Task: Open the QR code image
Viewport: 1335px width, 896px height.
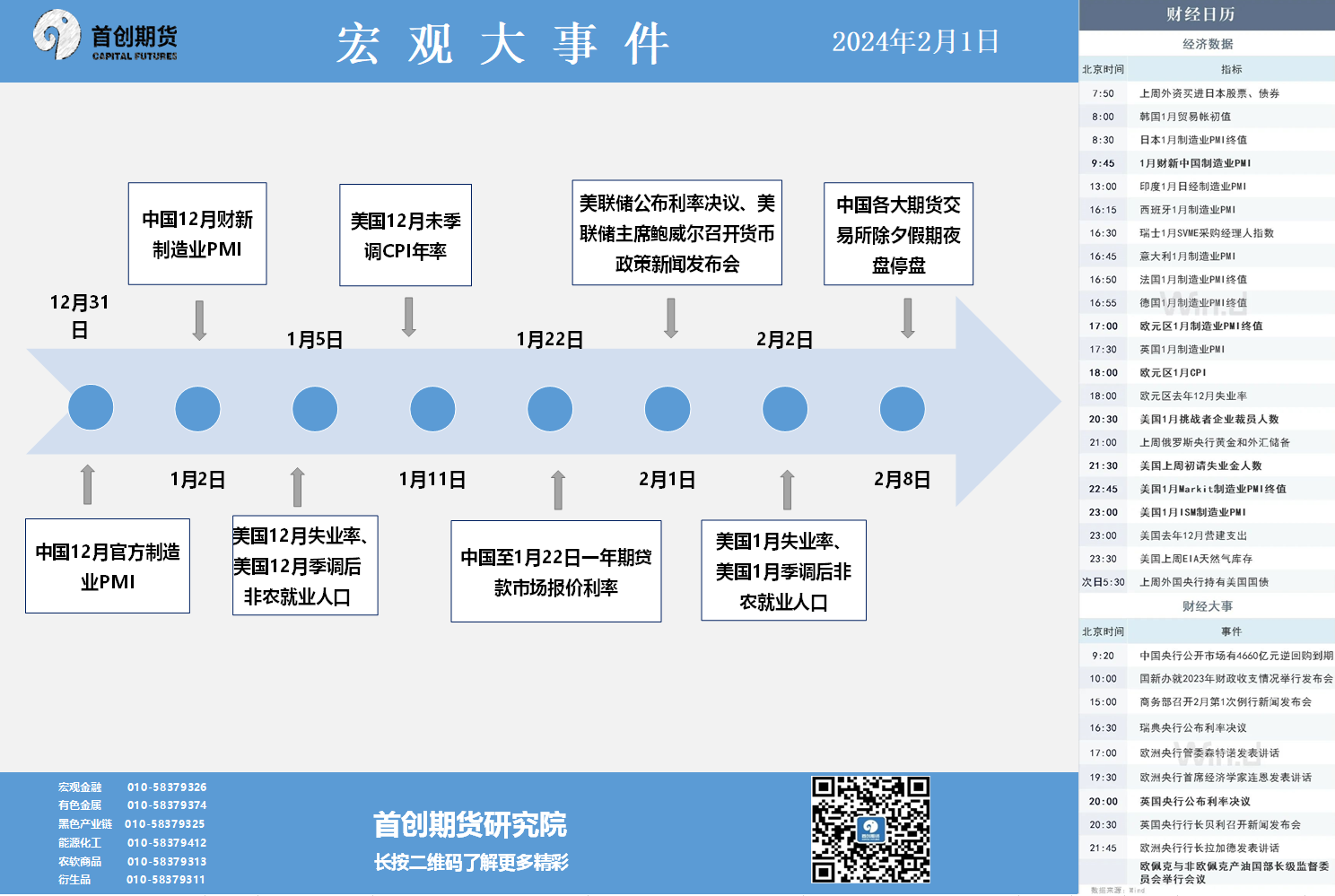Action: (x=870, y=830)
